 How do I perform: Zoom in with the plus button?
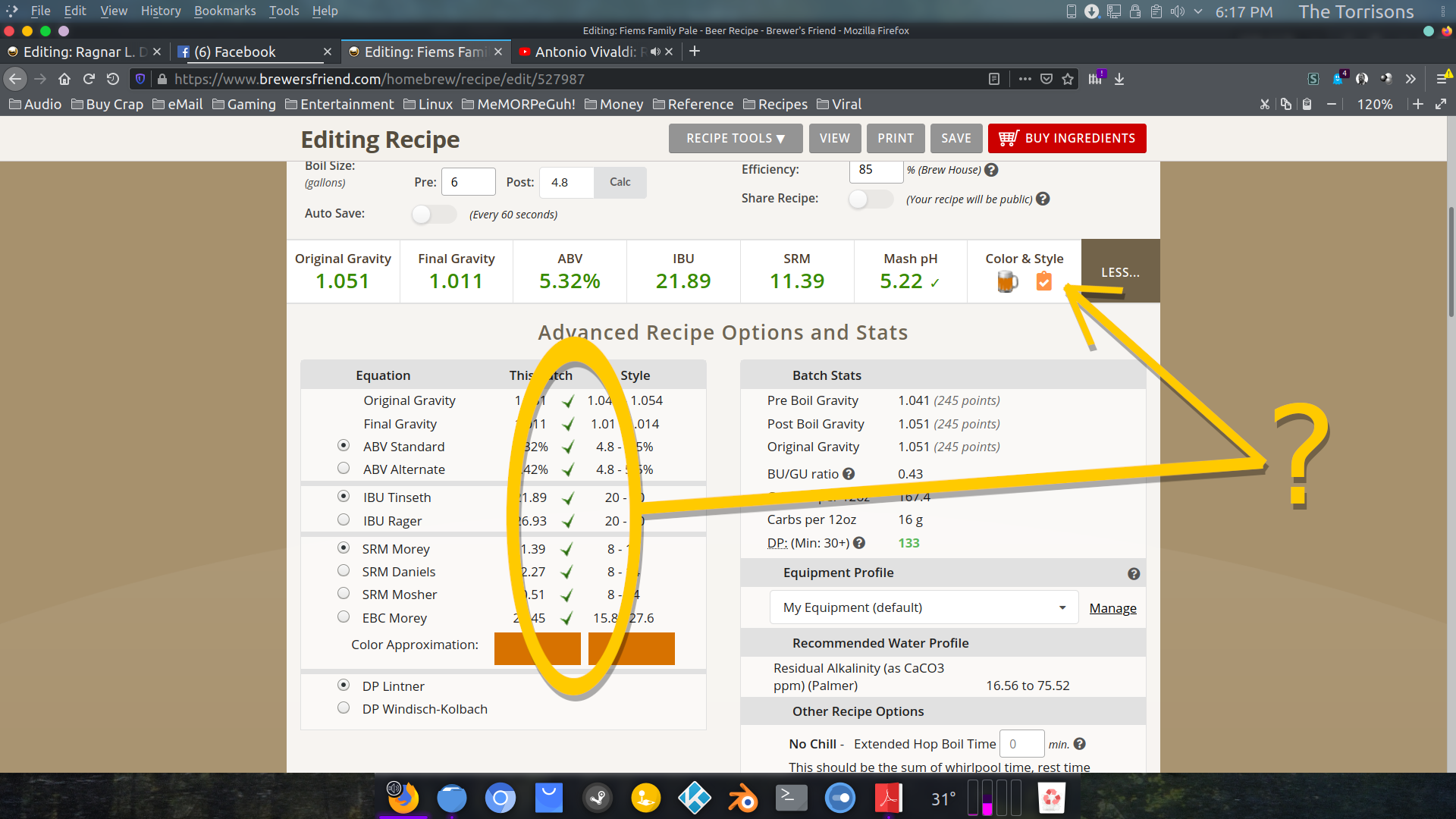[1418, 104]
